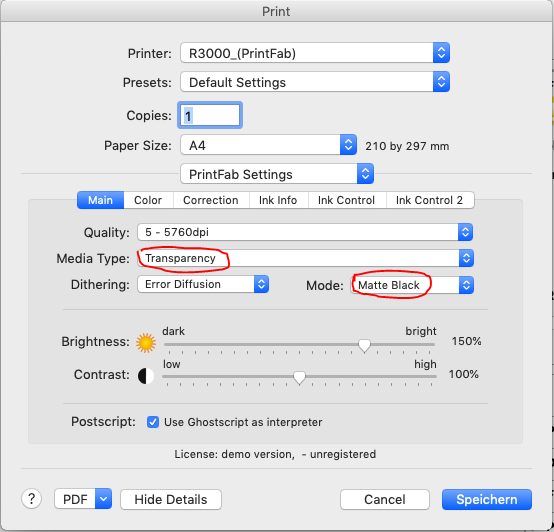Open the Correction tab
This screenshot has width=554, height=532.
(211, 200)
